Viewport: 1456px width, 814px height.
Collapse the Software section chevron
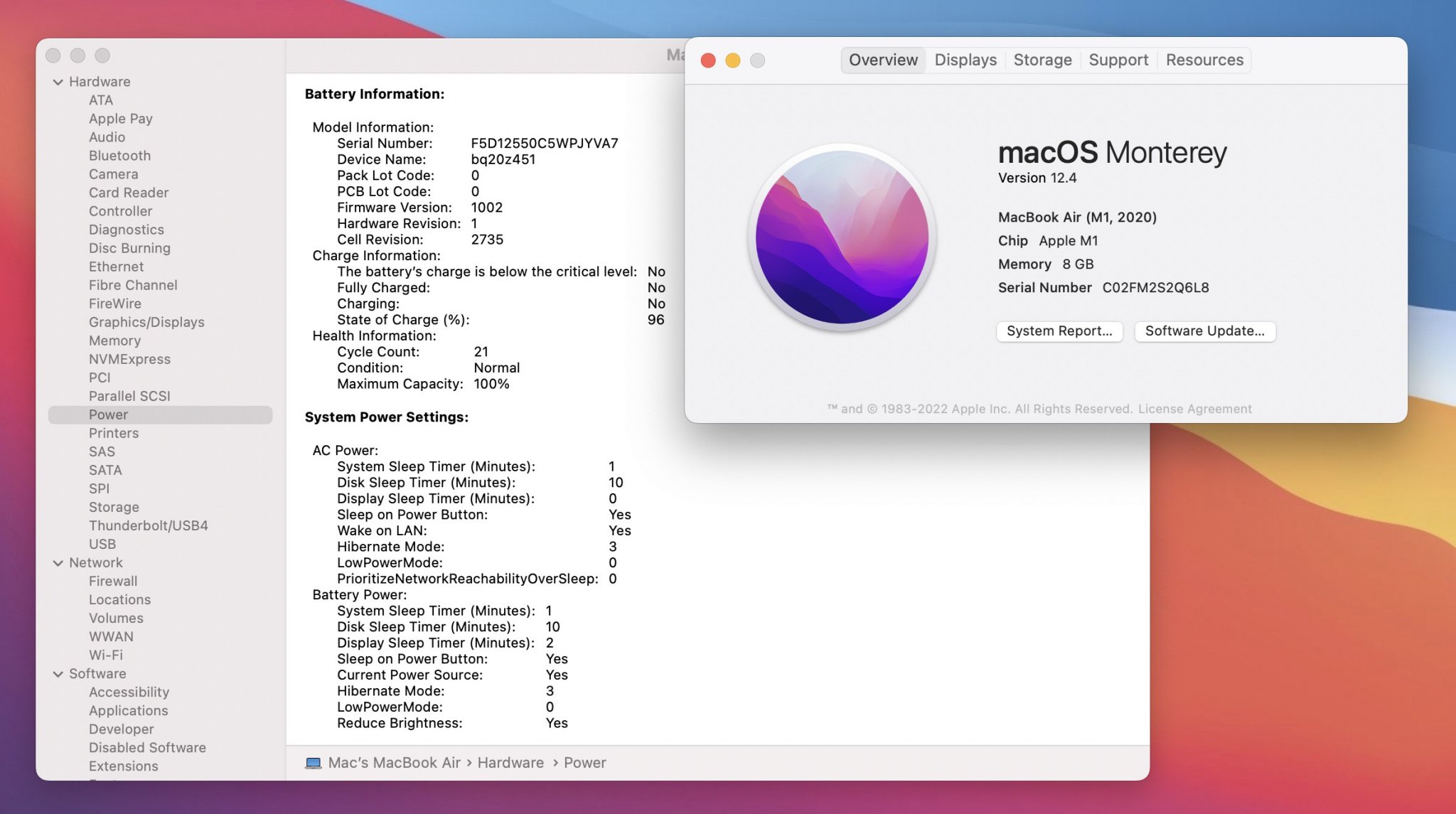[x=58, y=674]
